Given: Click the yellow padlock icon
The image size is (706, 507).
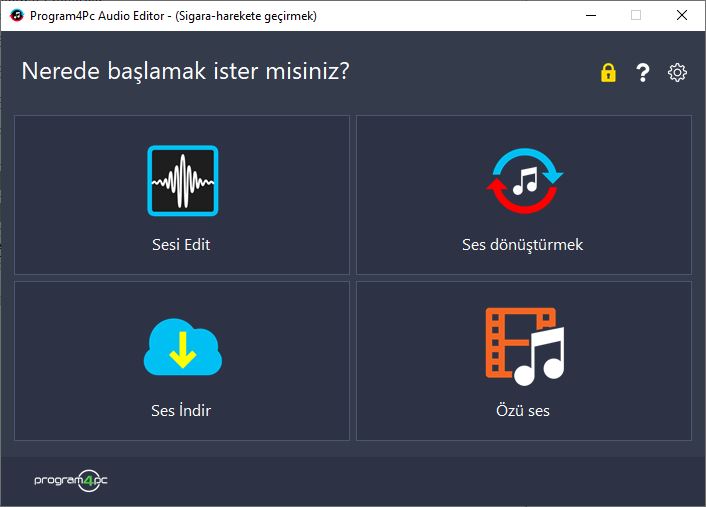Looking at the screenshot, I should tap(608, 72).
